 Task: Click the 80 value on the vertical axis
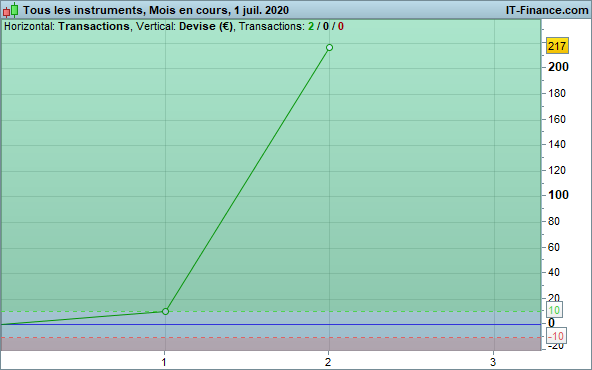pos(554,221)
